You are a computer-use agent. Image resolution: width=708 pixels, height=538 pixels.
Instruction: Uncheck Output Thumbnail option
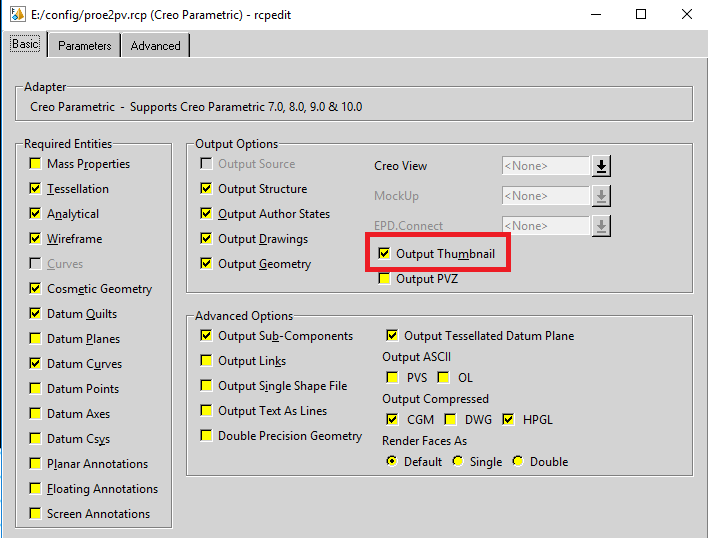click(x=384, y=254)
